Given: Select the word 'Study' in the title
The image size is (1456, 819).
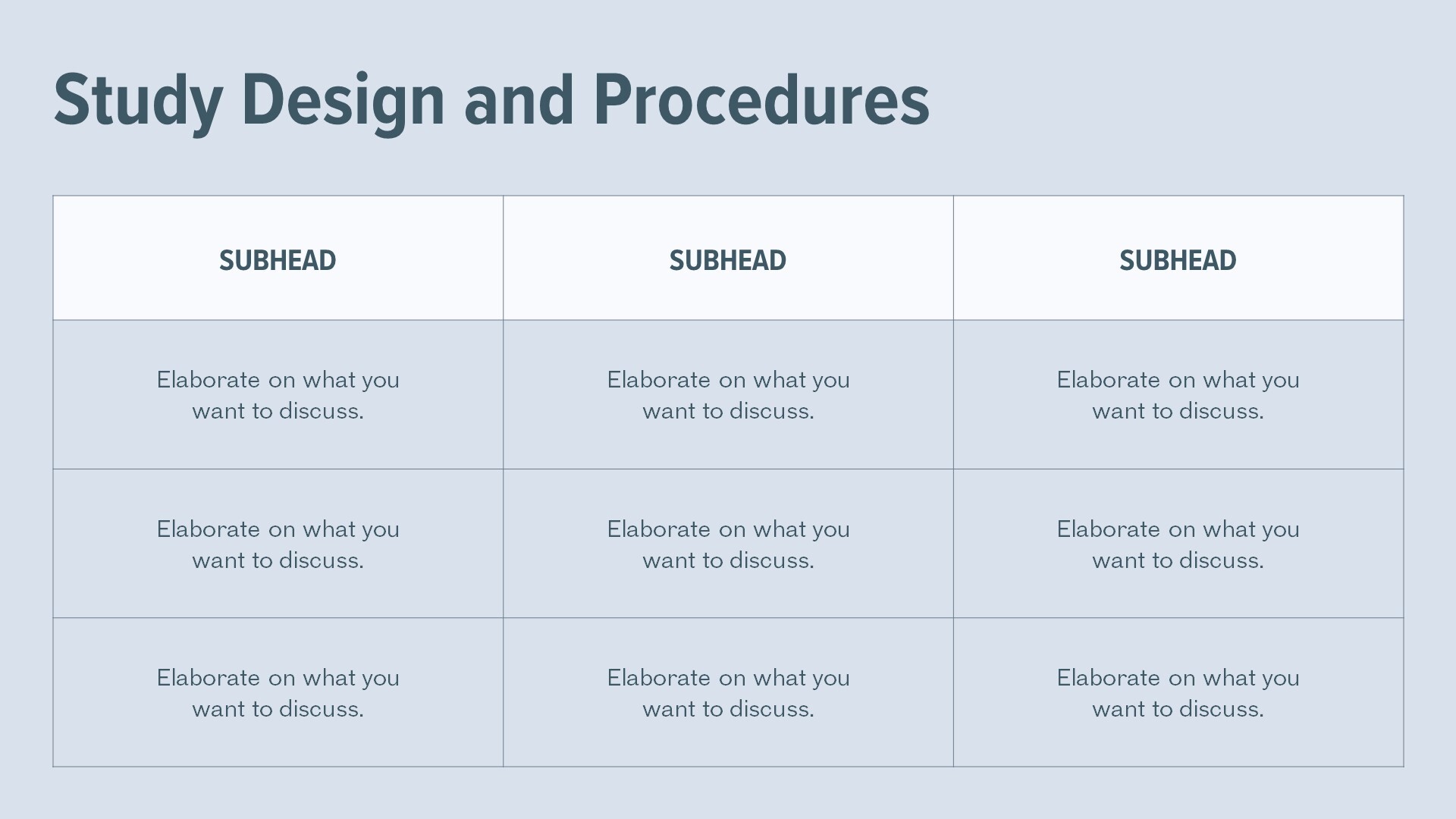Looking at the screenshot, I should pos(138,100).
